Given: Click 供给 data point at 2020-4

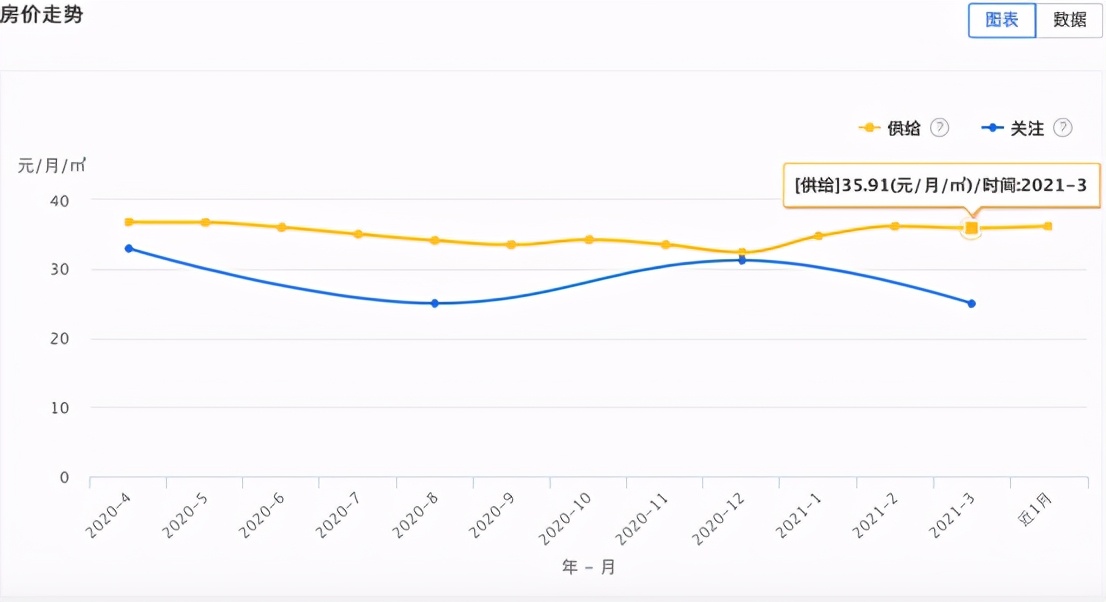Looking at the screenshot, I should coord(129,222).
